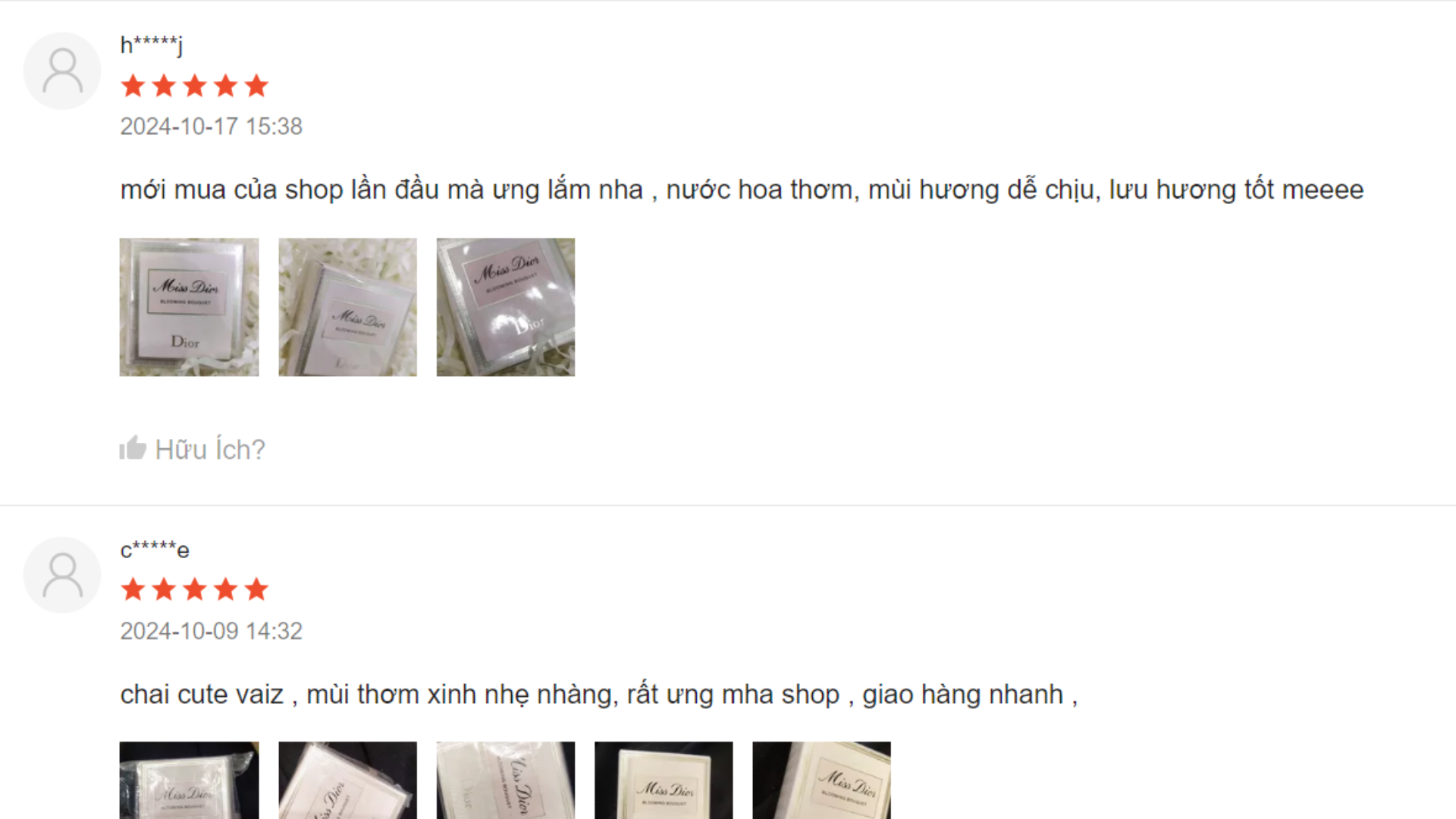Image resolution: width=1456 pixels, height=819 pixels.
Task: Click username c*****e
Action: [x=155, y=549]
